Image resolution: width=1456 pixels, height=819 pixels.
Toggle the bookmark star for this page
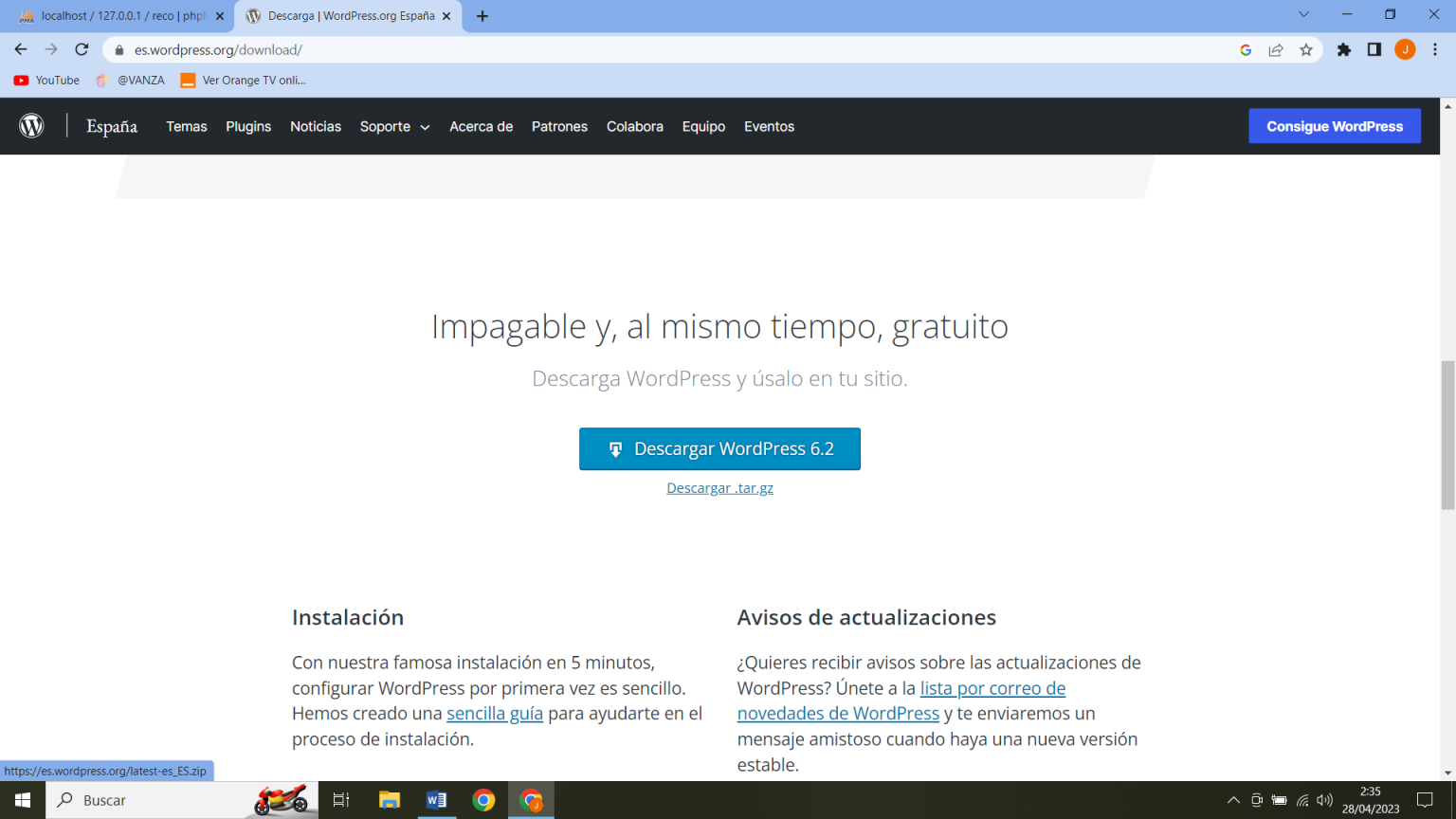(x=1306, y=49)
